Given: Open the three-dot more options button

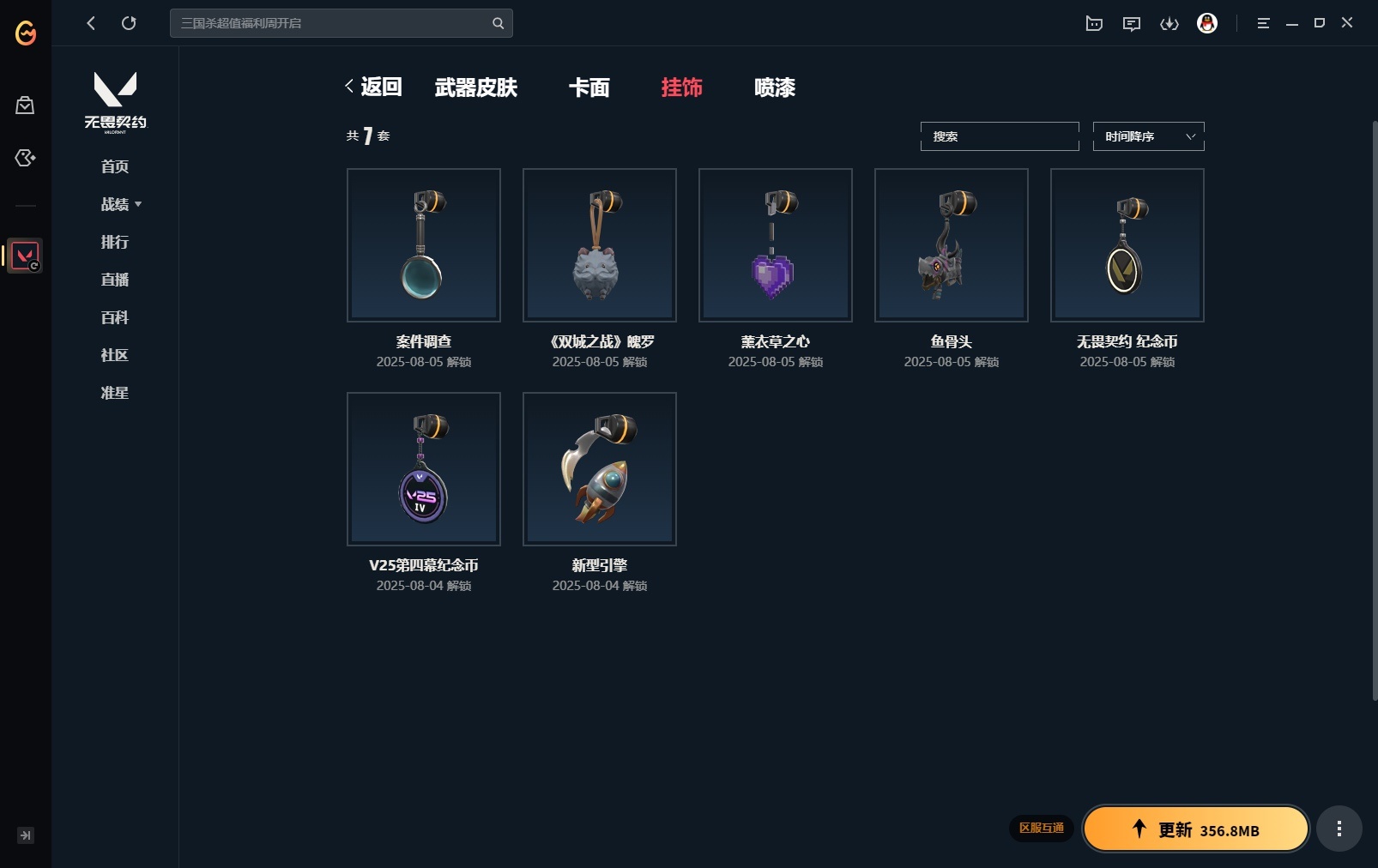Looking at the screenshot, I should 1339,829.
